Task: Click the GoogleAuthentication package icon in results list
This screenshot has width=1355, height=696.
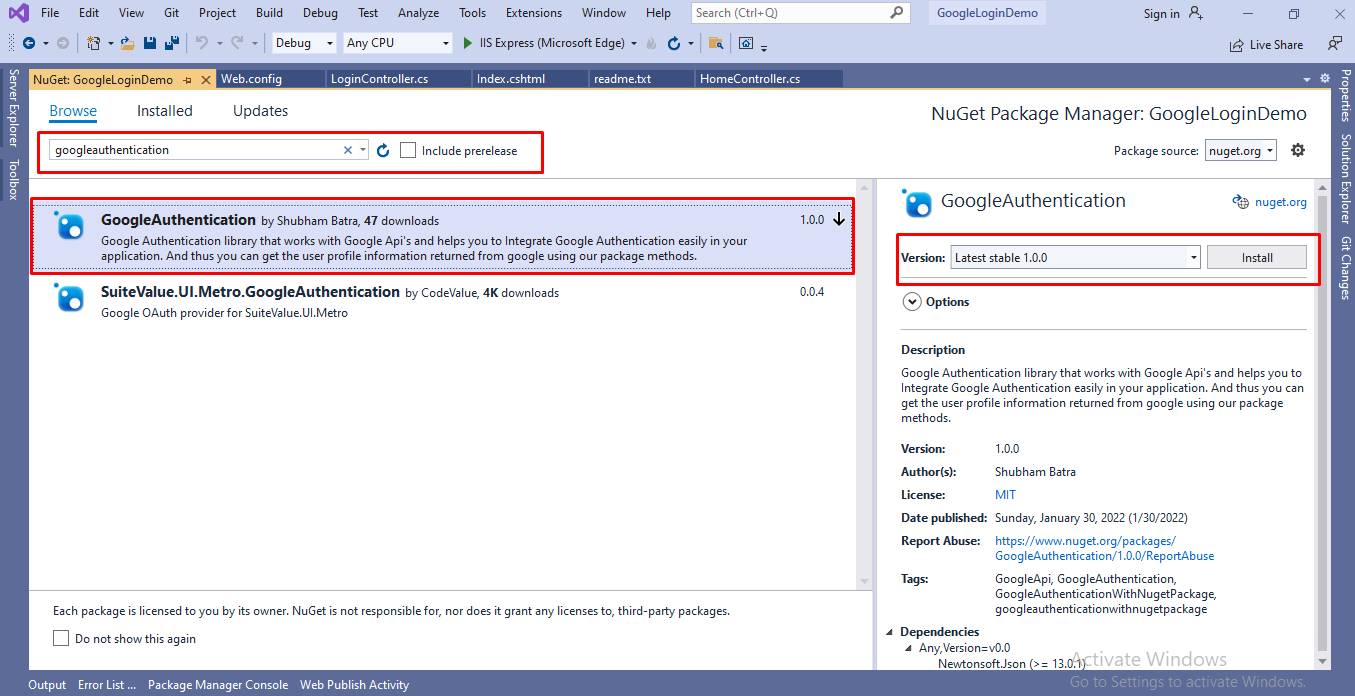Action: coord(70,226)
